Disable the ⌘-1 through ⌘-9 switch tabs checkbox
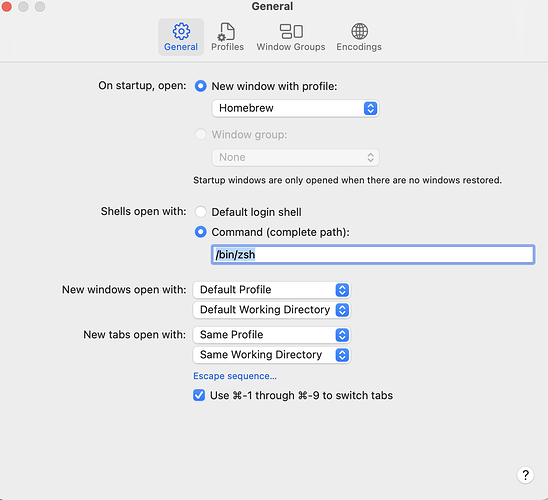548x500 pixels. click(199, 396)
